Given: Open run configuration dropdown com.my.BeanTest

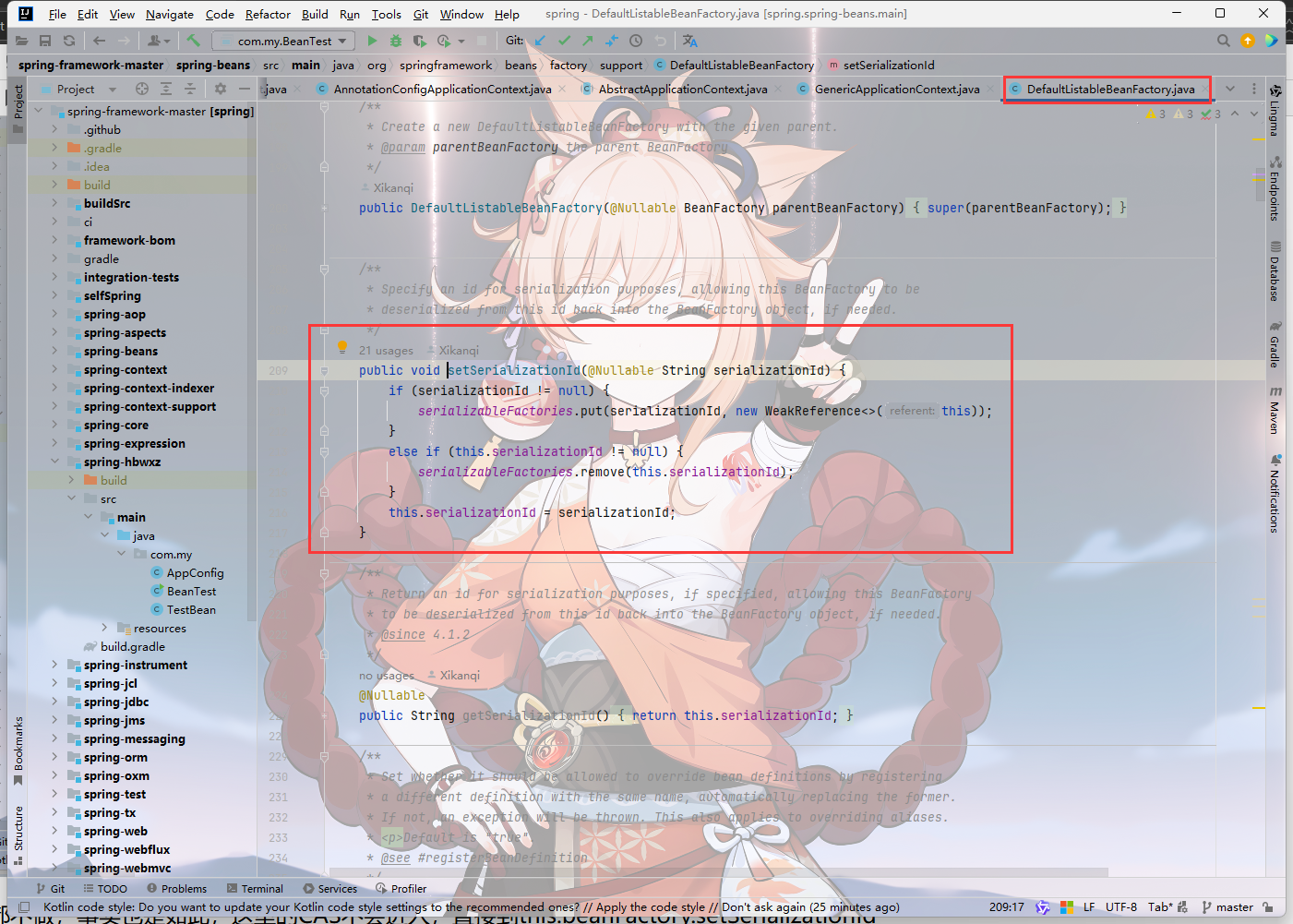Looking at the screenshot, I should [x=283, y=41].
